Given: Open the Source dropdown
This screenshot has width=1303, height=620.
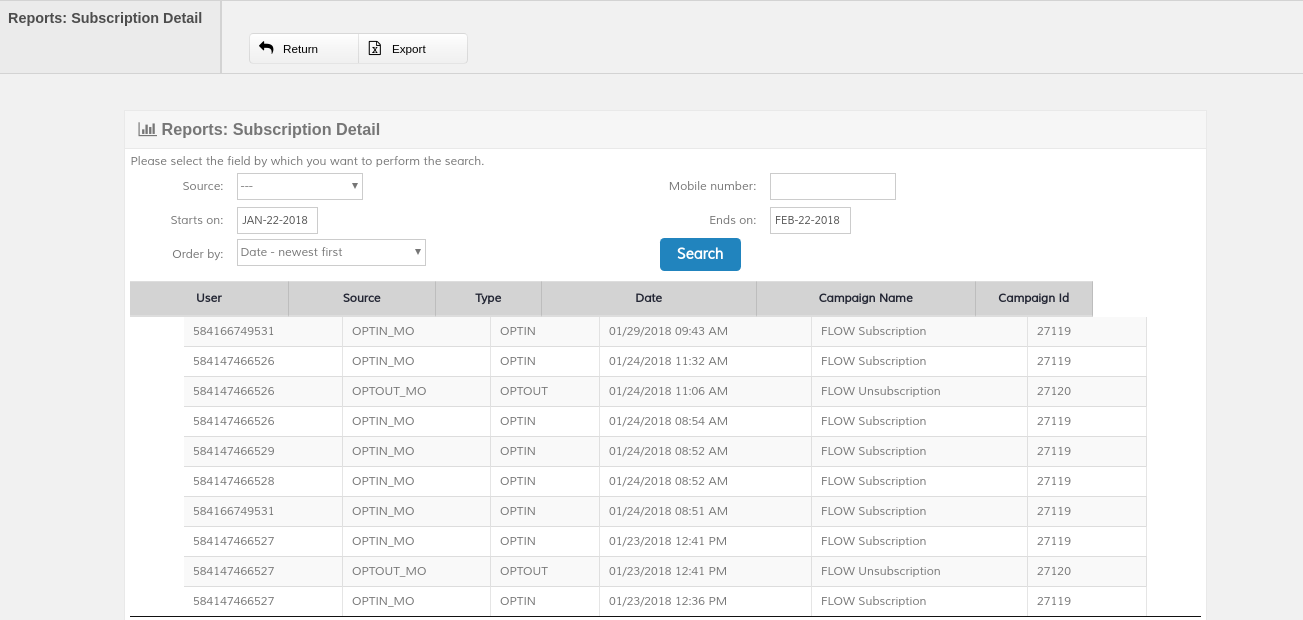Looking at the screenshot, I should coord(299,186).
